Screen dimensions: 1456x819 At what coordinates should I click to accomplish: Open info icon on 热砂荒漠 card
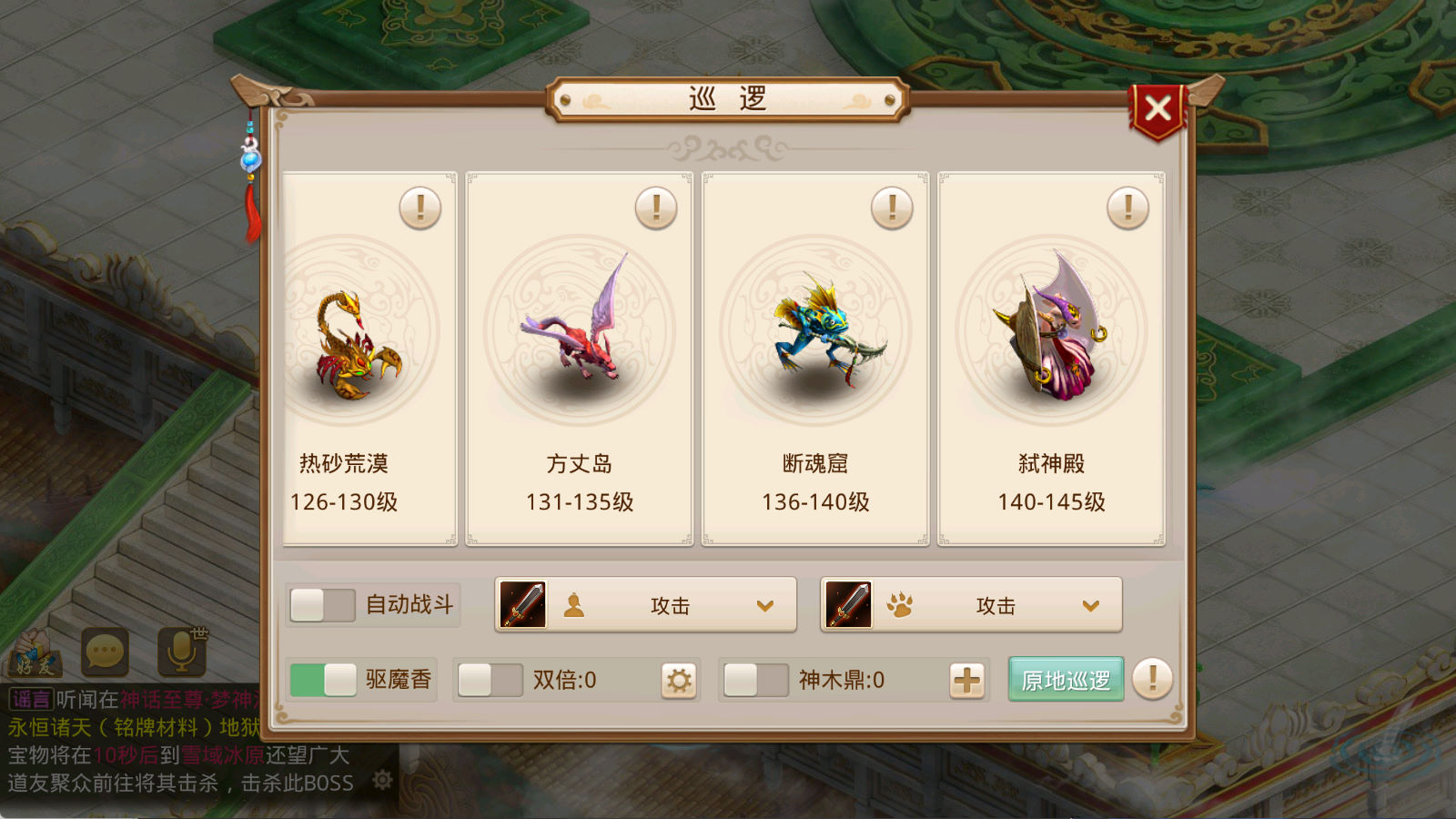(420, 208)
